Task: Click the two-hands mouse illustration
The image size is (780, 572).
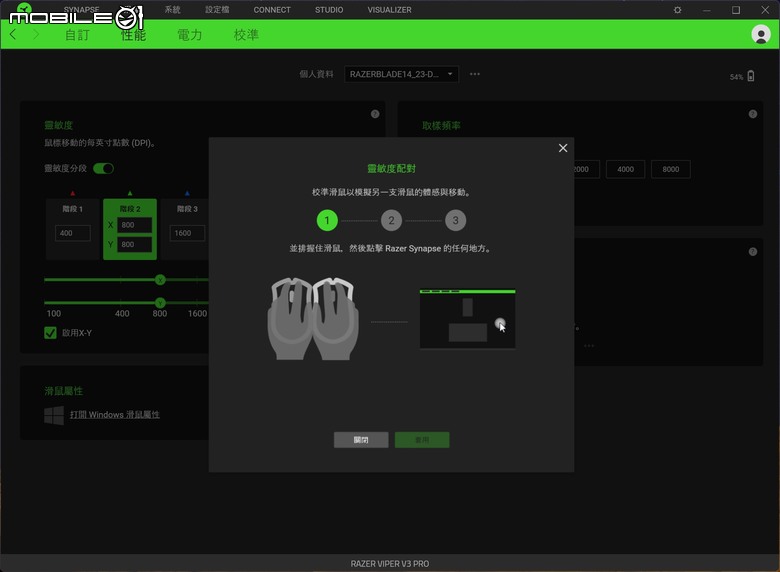Action: point(313,319)
